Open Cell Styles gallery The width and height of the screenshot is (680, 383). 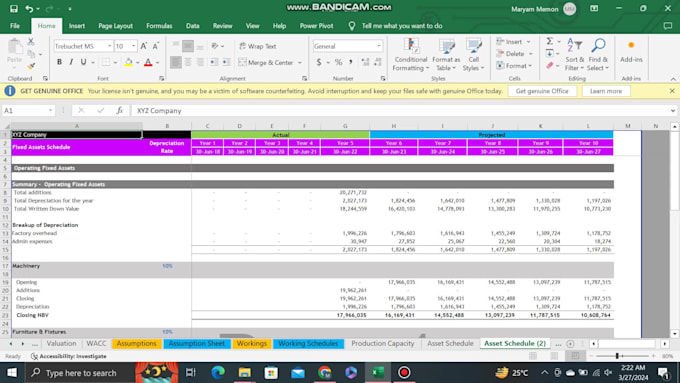[473, 55]
